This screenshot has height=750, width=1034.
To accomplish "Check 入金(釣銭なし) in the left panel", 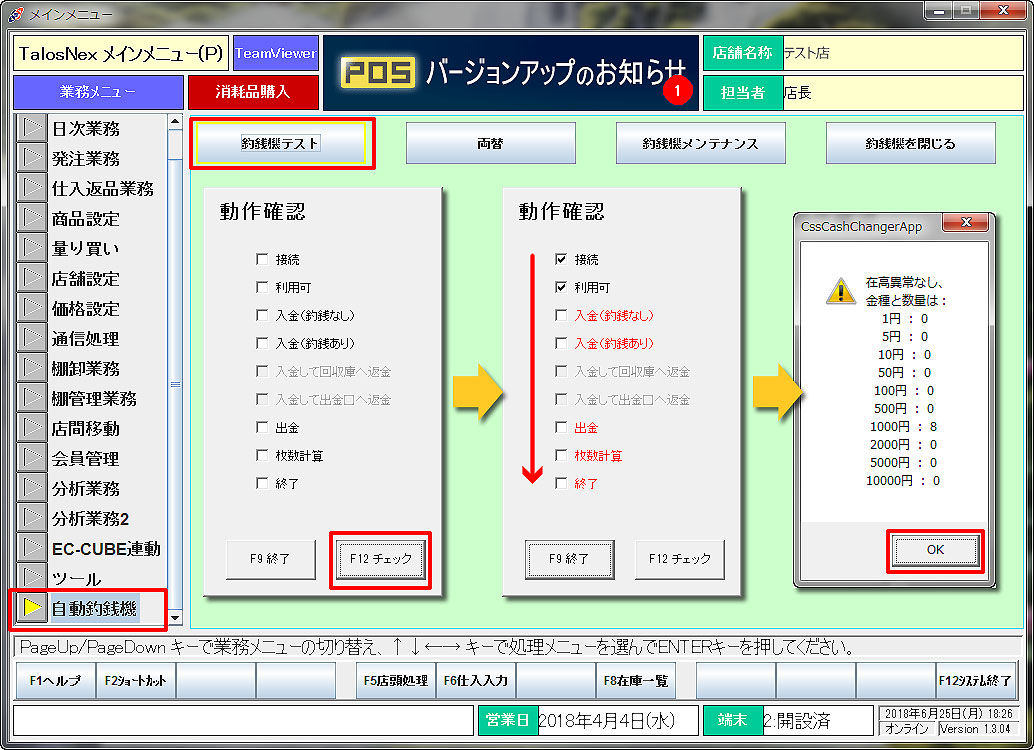I will click(x=262, y=315).
